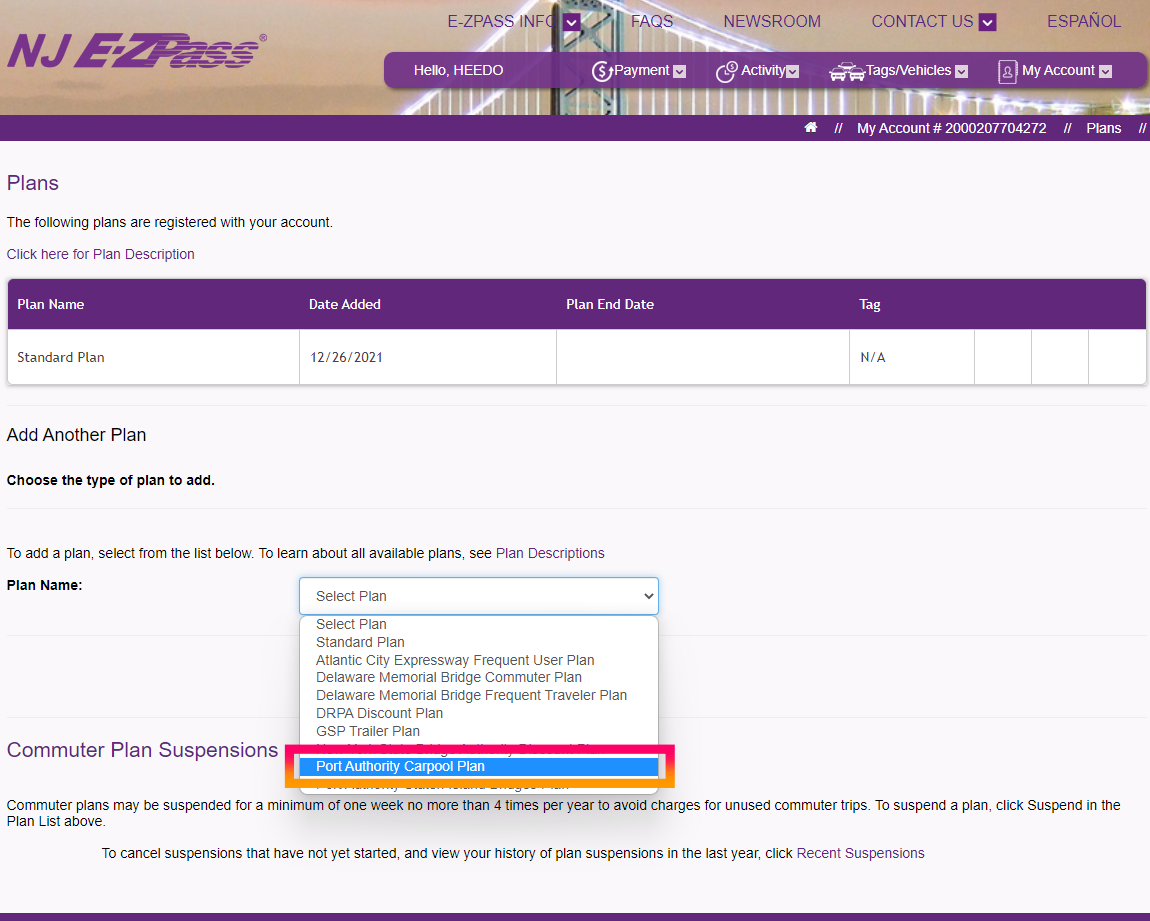1150x921 pixels.
Task: Open the Plan Descriptions link
Action: 550,553
